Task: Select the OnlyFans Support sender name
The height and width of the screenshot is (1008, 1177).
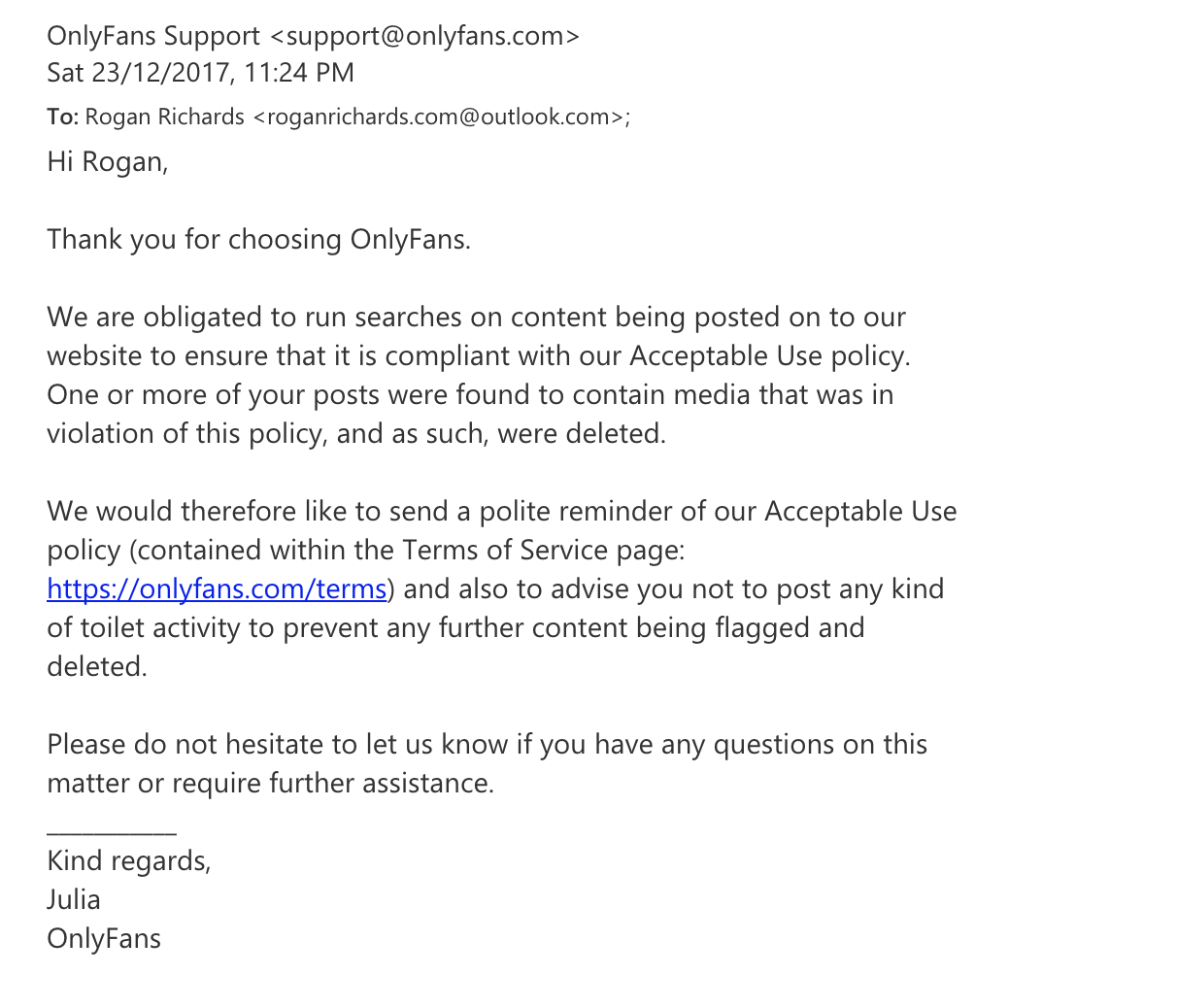Action: pos(153,36)
